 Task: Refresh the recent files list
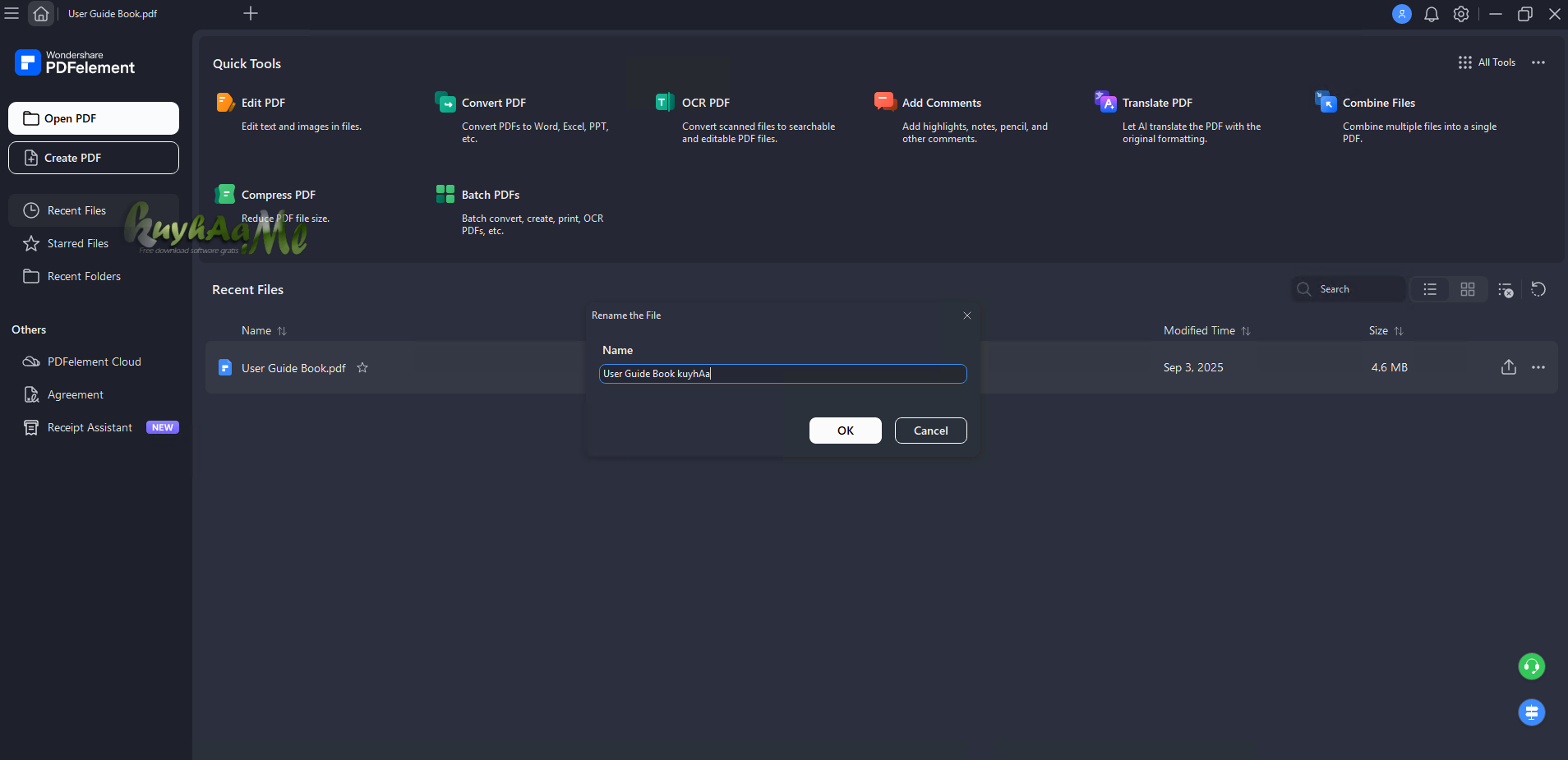click(x=1538, y=289)
